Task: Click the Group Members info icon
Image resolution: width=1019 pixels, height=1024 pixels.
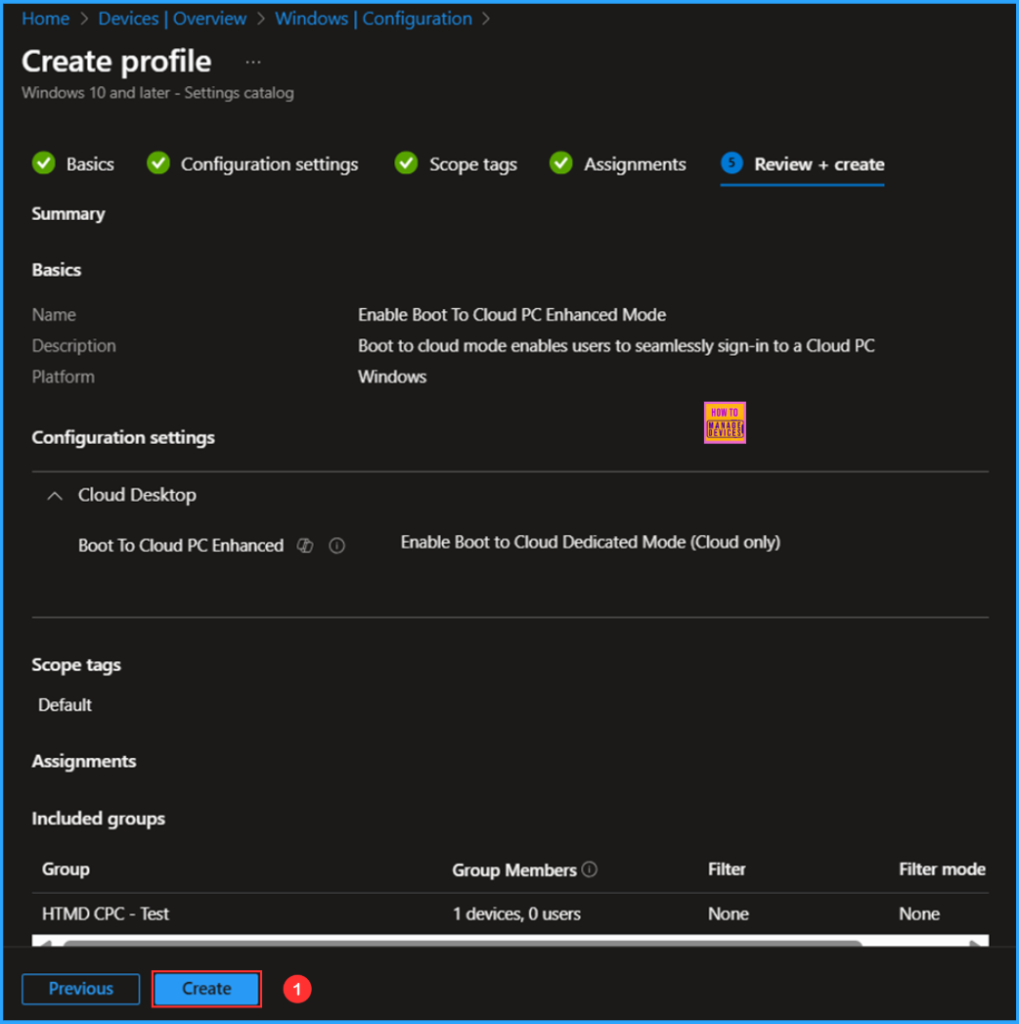Action: (589, 870)
